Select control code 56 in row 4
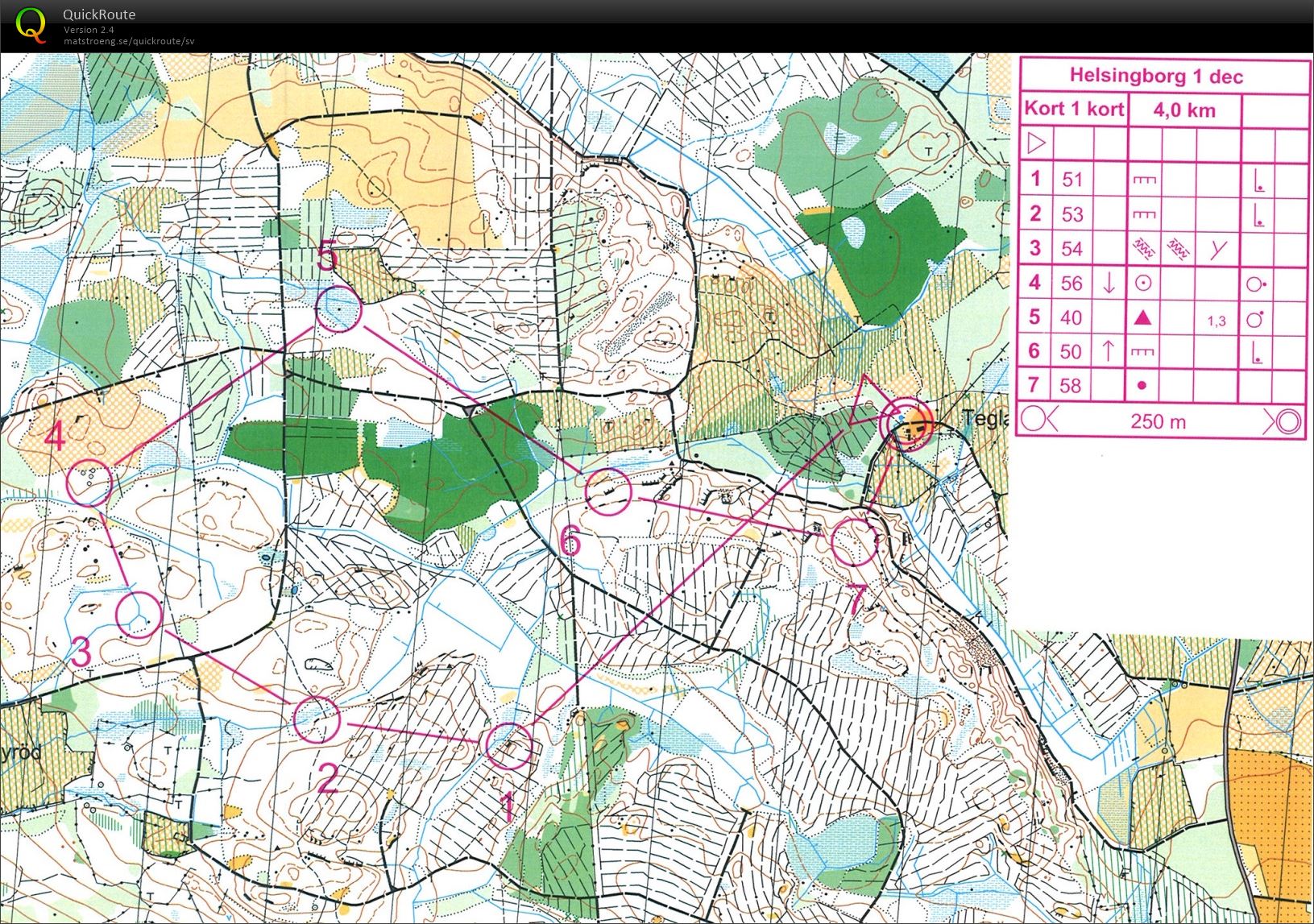The height and width of the screenshot is (924, 1314). tap(1072, 284)
